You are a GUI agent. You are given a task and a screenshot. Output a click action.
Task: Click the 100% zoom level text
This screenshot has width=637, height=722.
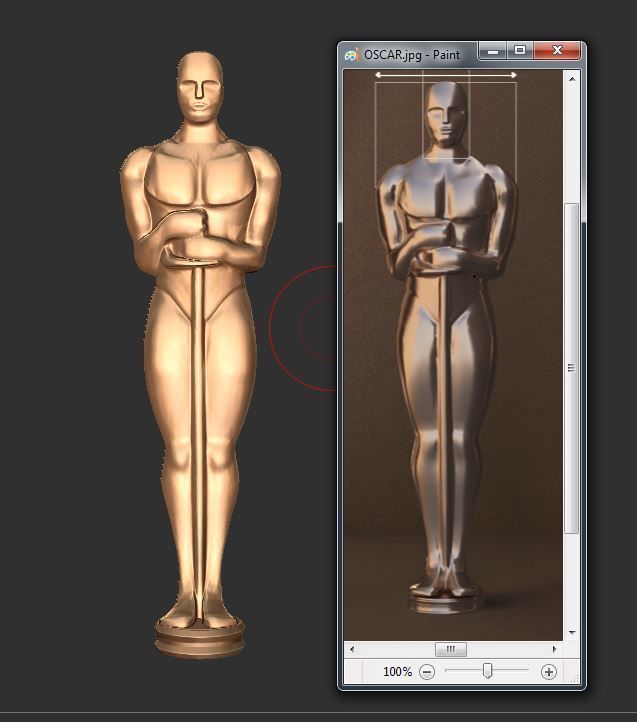click(397, 672)
